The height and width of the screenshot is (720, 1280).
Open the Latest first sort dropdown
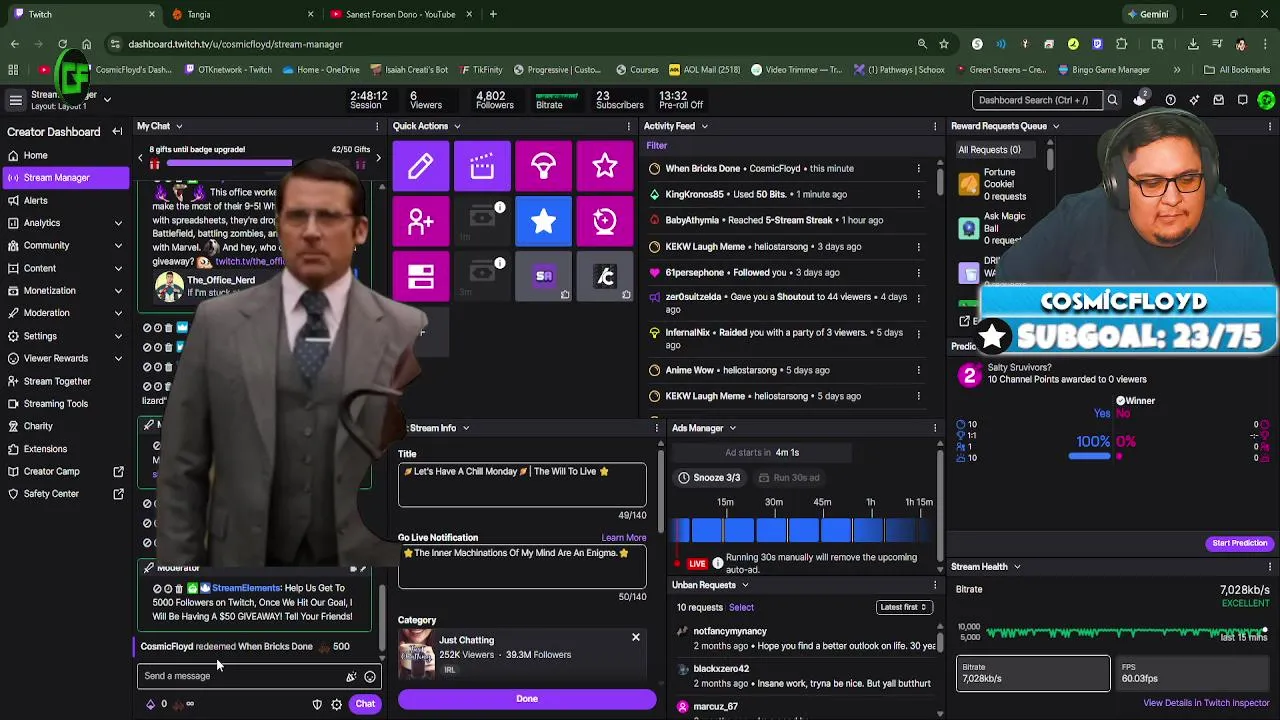pos(904,607)
